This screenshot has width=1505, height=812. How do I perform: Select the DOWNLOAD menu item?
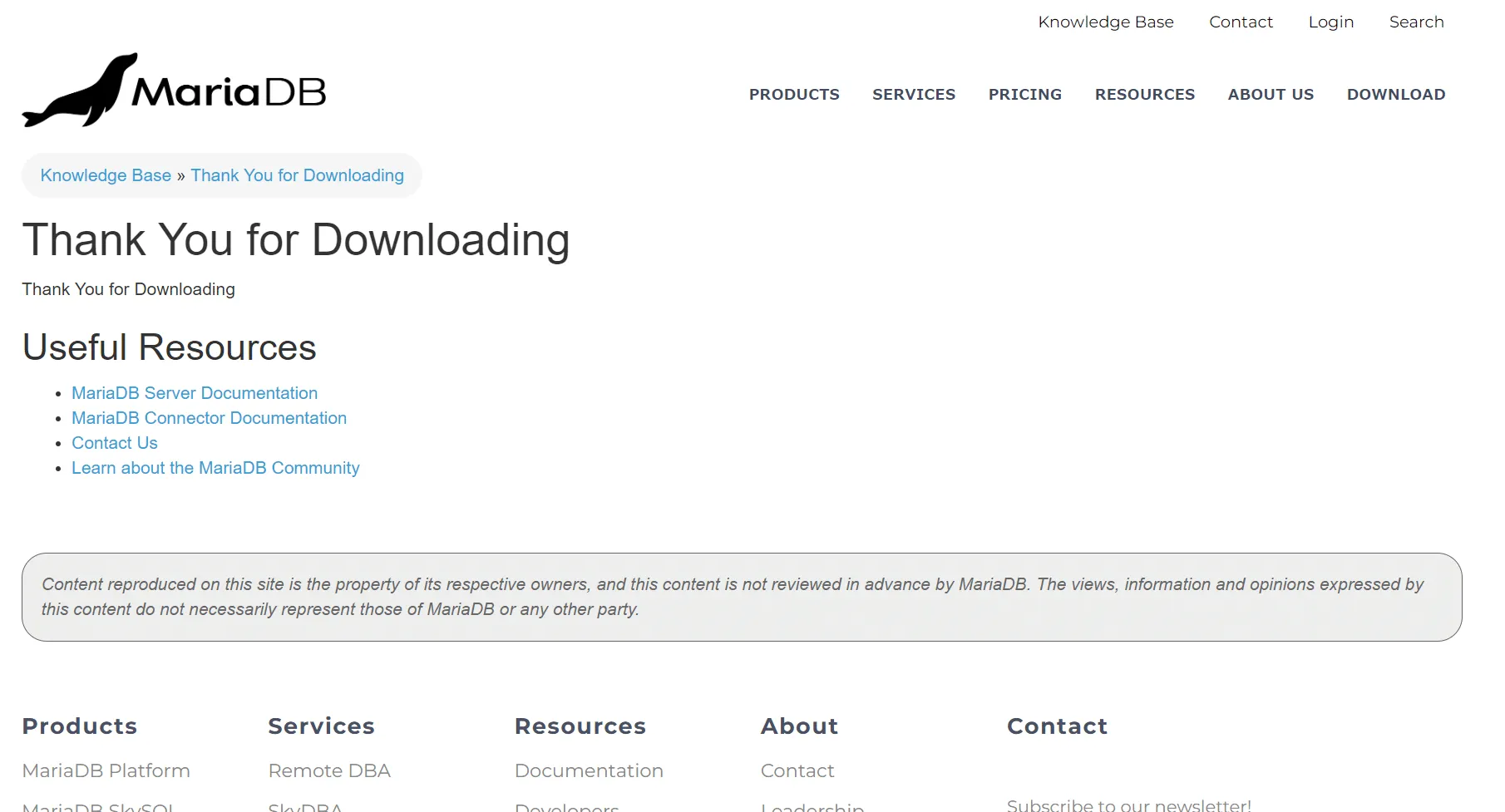click(1395, 95)
